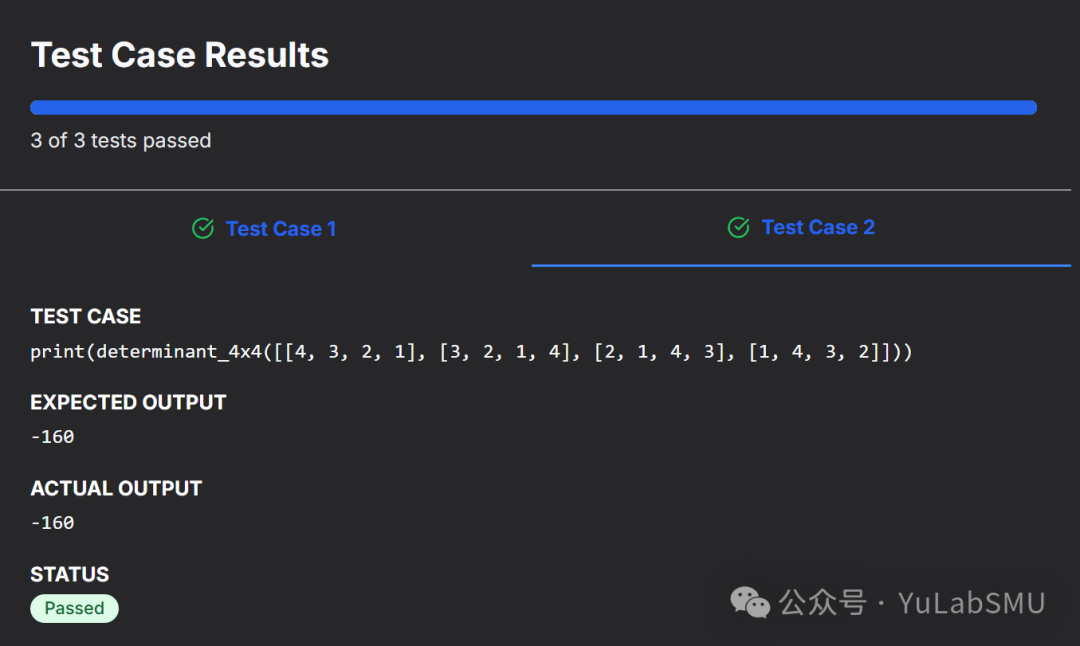Click the blue underline beneath Test Case 2
The height and width of the screenshot is (646, 1080).
click(800, 265)
